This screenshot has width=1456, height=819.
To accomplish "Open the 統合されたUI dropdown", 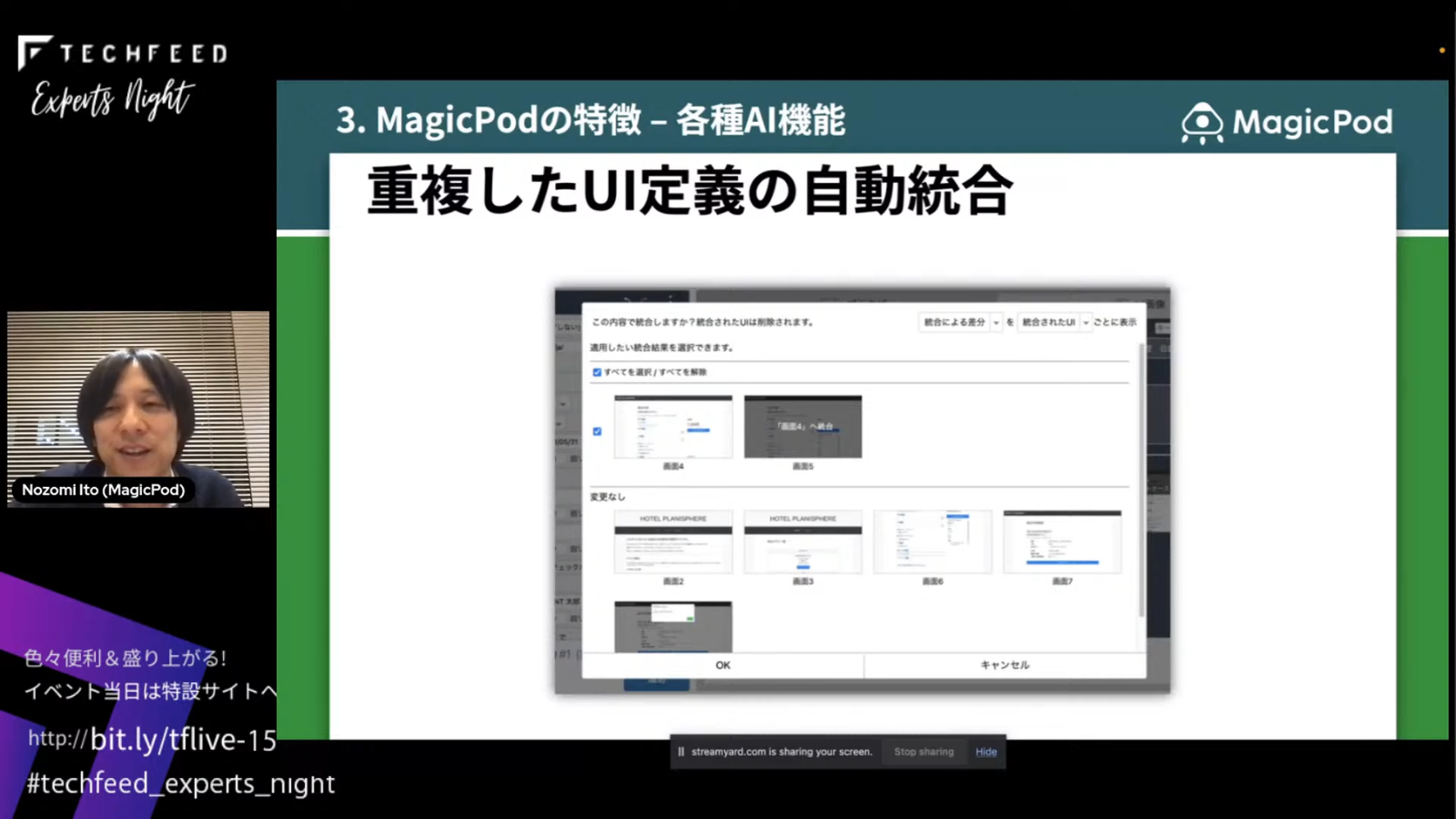I will (x=1054, y=322).
